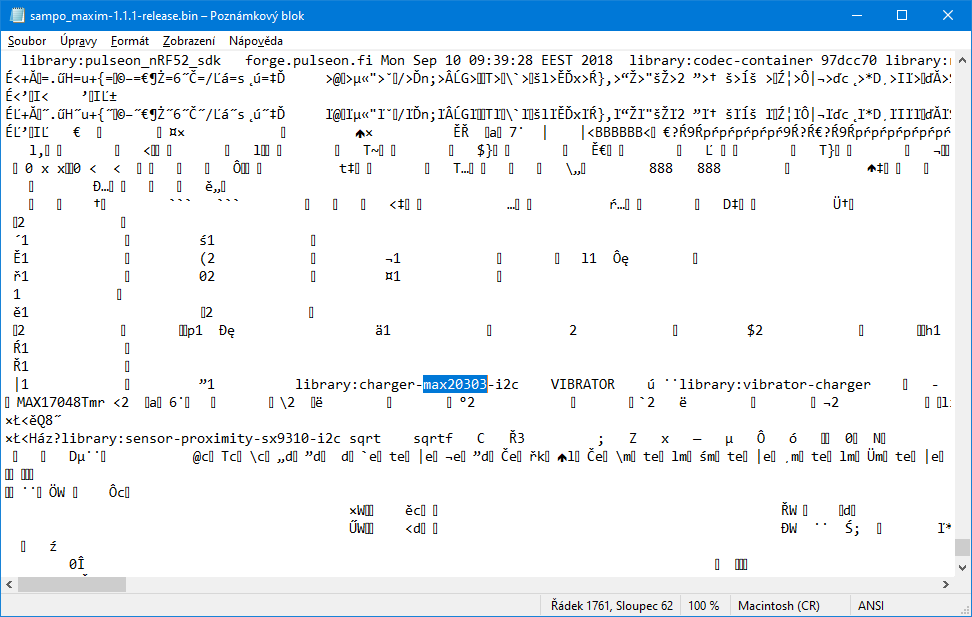Image resolution: width=972 pixels, height=617 pixels.
Task: Maximize the Notepad window
Action: click(x=900, y=16)
